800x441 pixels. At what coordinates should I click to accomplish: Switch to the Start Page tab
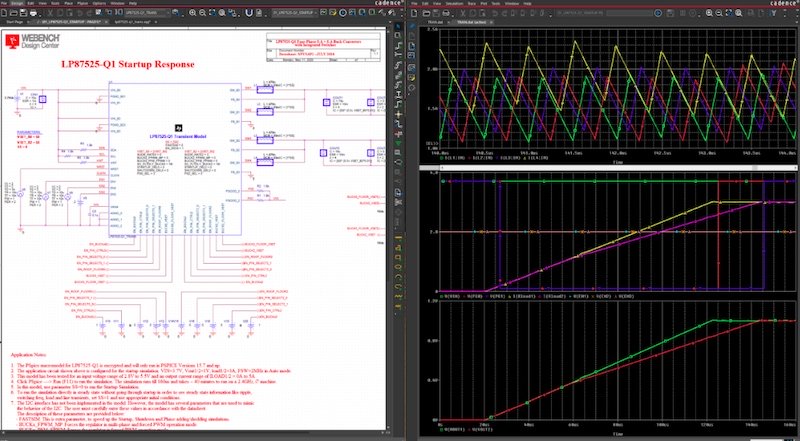15,22
